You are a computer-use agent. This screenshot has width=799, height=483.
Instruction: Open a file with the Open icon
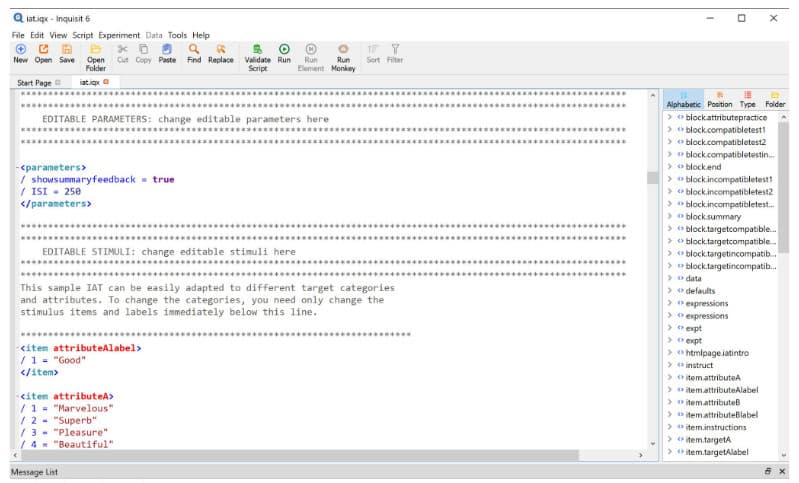point(43,49)
